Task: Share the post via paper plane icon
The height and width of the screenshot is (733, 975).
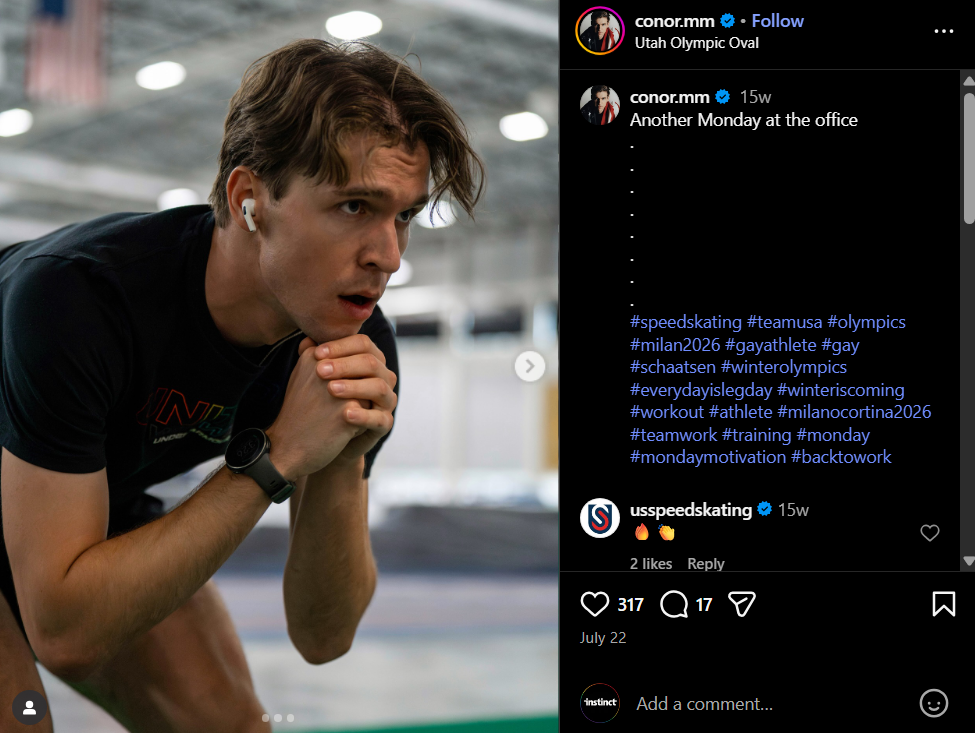Action: (x=741, y=604)
